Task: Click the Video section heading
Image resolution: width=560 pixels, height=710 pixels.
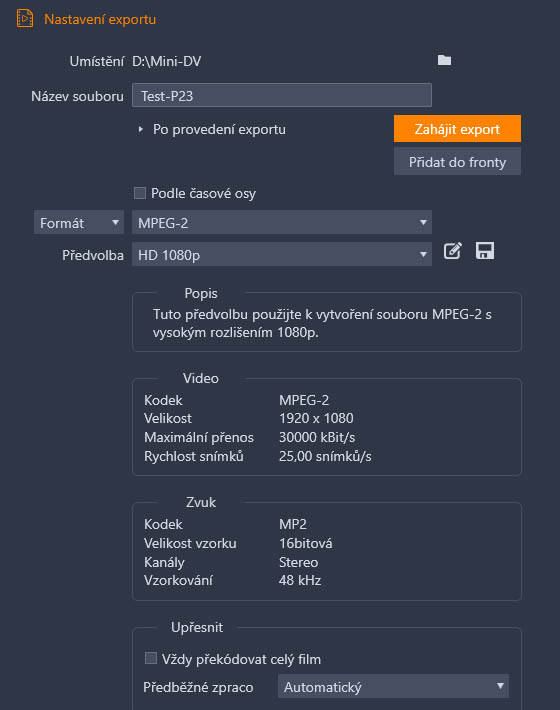Action: 201,378
